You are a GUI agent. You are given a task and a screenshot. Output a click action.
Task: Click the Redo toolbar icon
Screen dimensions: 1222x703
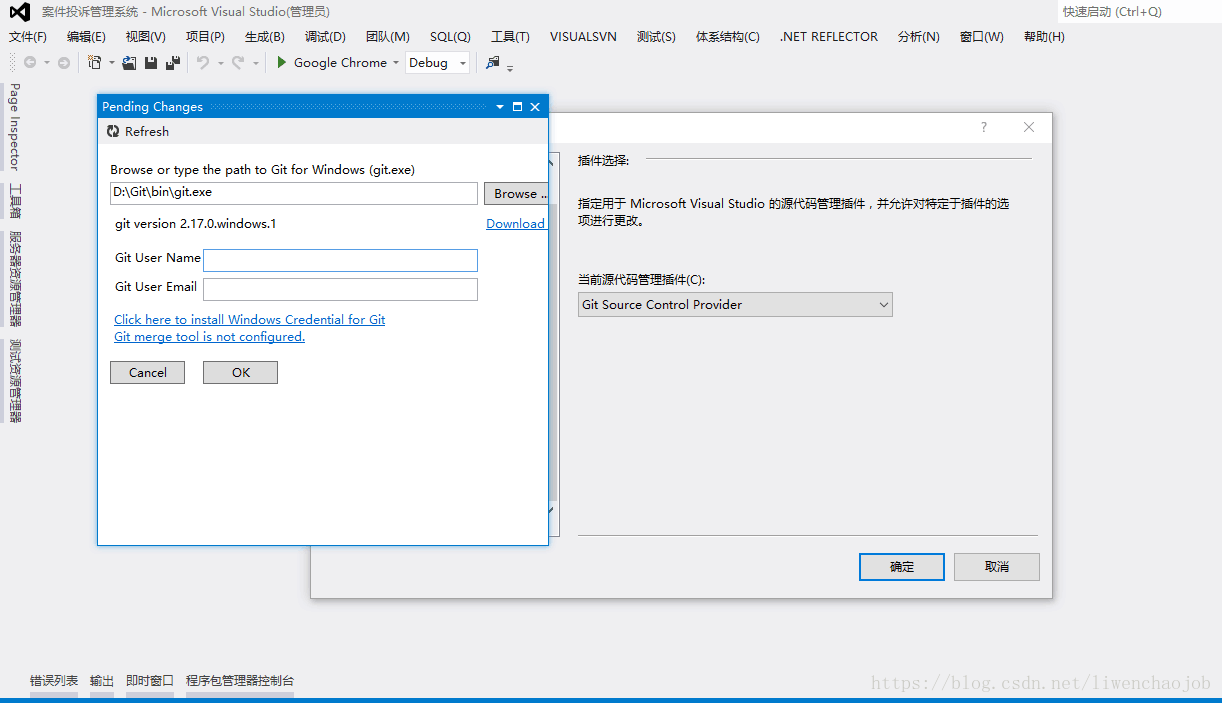pyautogui.click(x=238, y=63)
